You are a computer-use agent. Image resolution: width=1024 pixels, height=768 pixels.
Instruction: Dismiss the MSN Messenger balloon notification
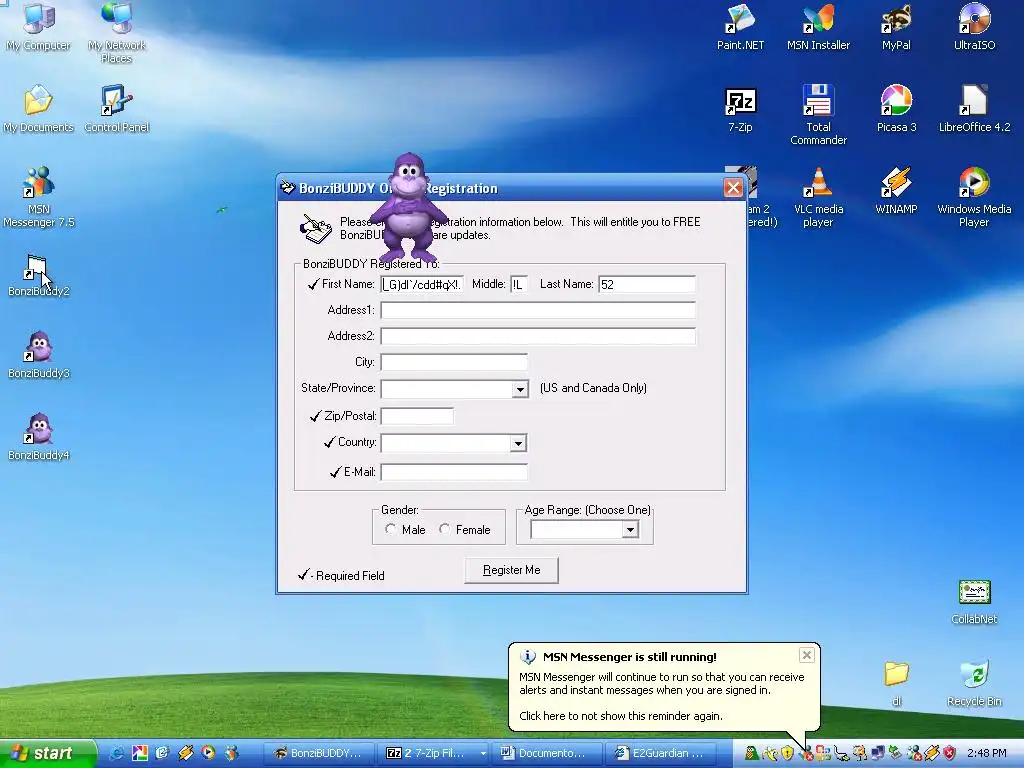(x=807, y=655)
